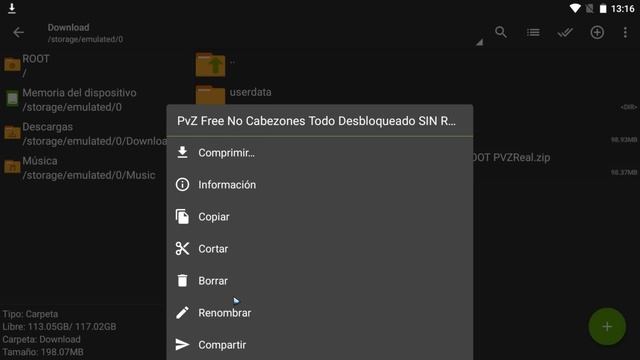The image size is (640, 360).
Task: Choose Renombrar in the context menu
Action: pos(320,313)
